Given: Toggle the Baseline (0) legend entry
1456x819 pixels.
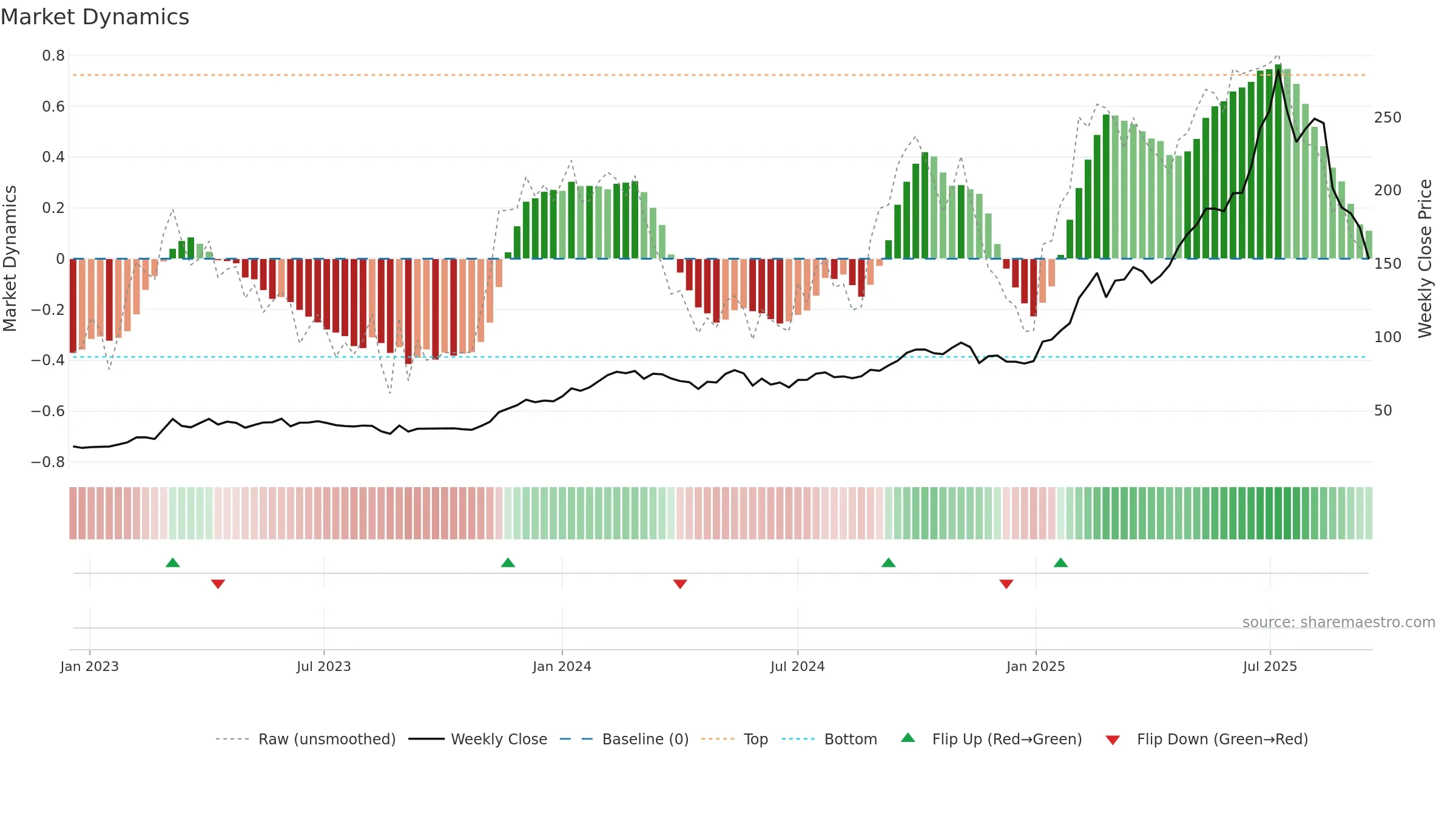Looking at the screenshot, I should (x=624, y=739).
